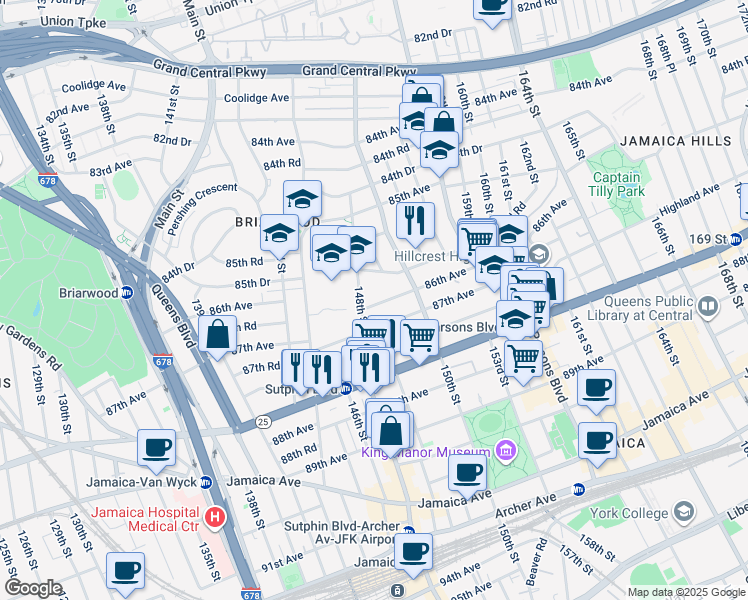Open the coffee marker near Sutphin Blvd-Archer Av station
The width and height of the screenshot is (748, 600).
tap(412, 550)
